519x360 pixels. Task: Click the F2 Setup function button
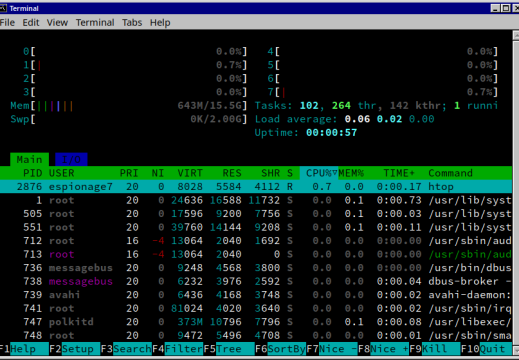tap(75, 349)
